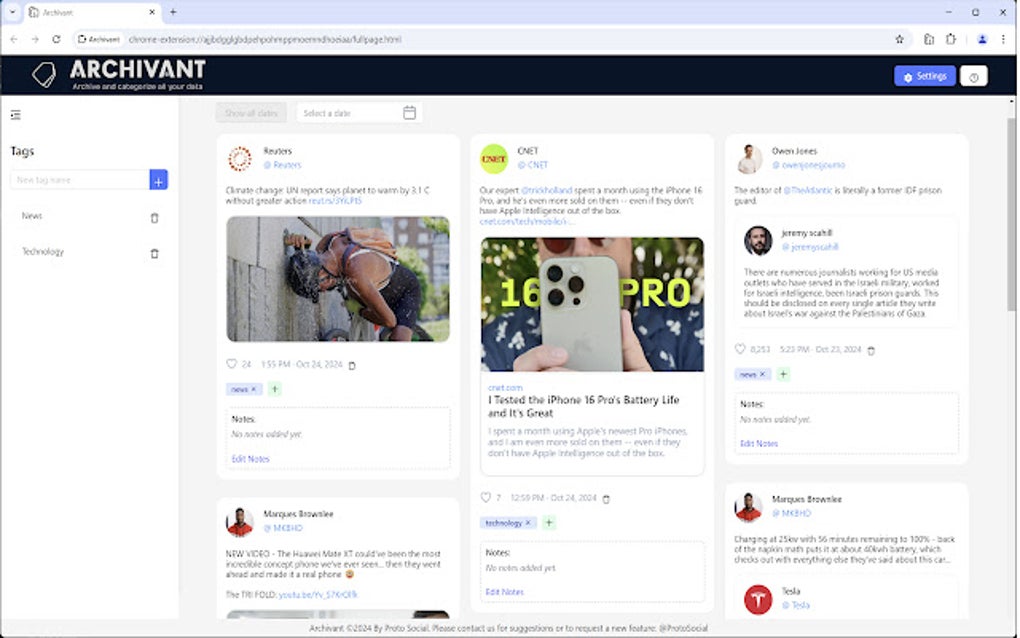
Task: Add a tag to the Reuters post
Action: [275, 389]
